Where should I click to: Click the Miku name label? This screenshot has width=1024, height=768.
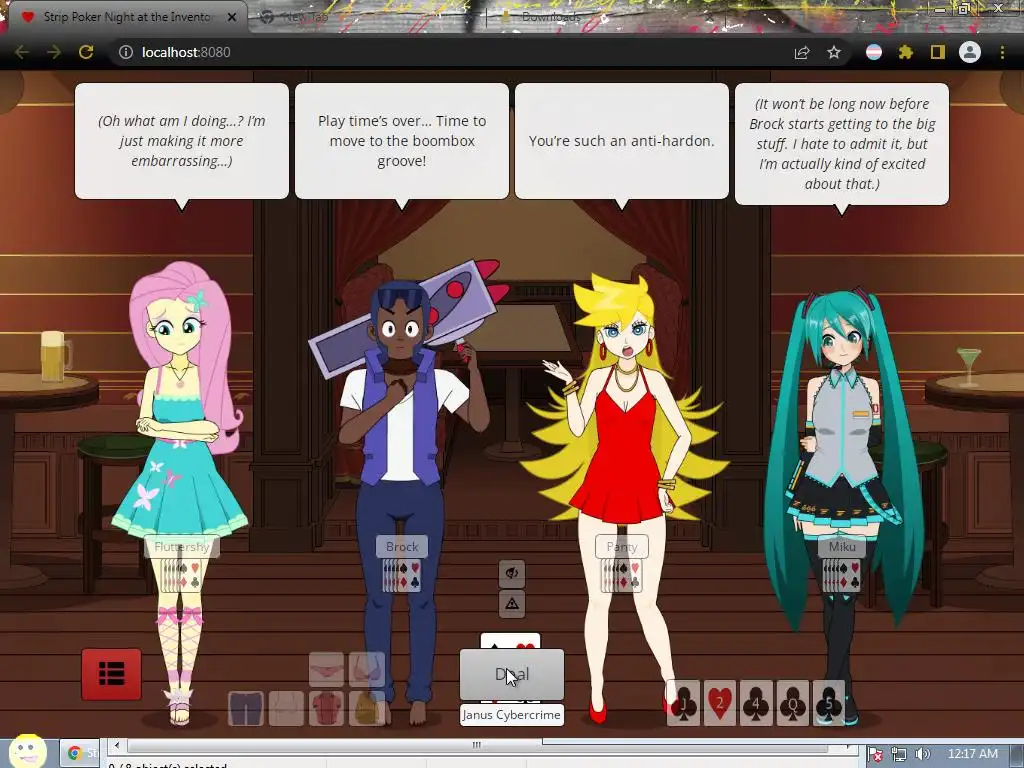click(x=842, y=547)
